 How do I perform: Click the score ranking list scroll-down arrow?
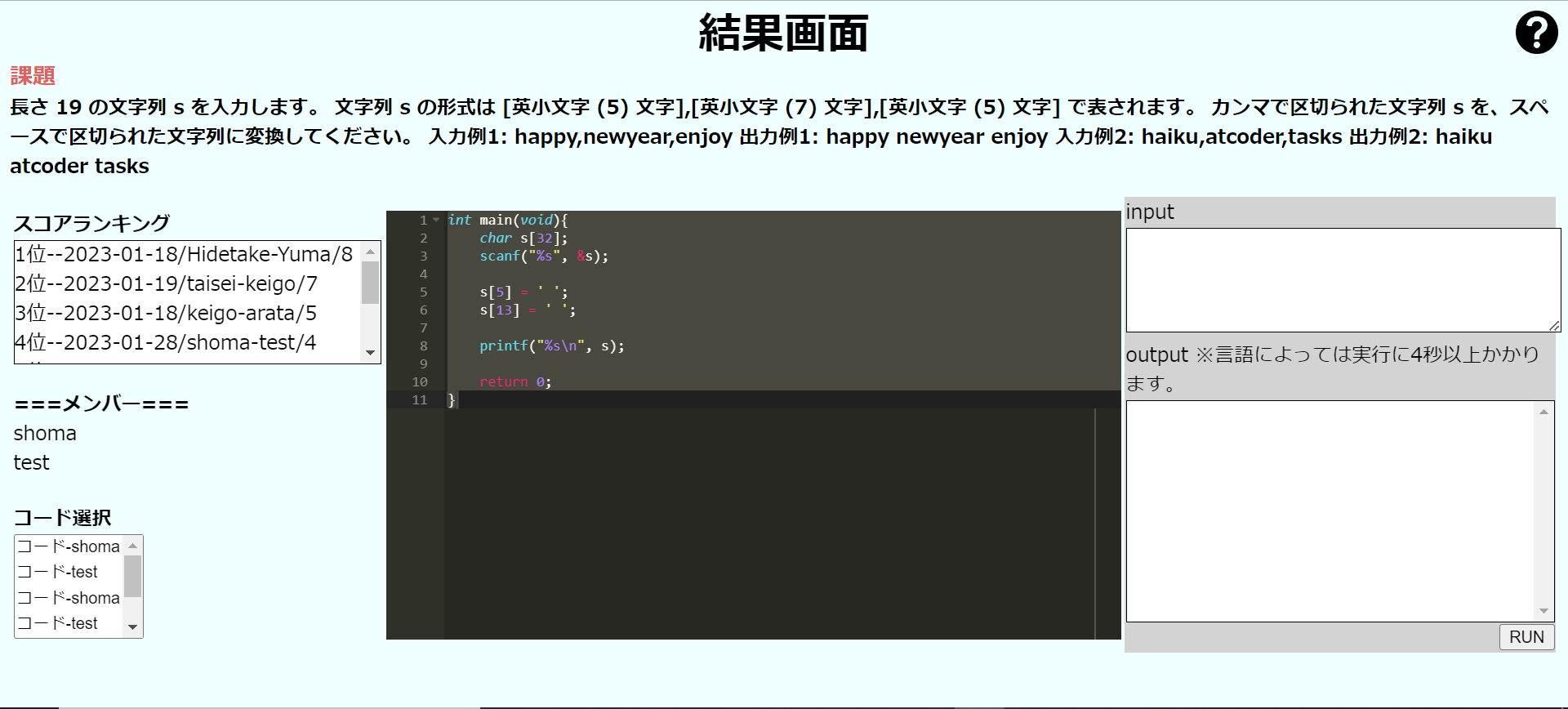point(371,353)
